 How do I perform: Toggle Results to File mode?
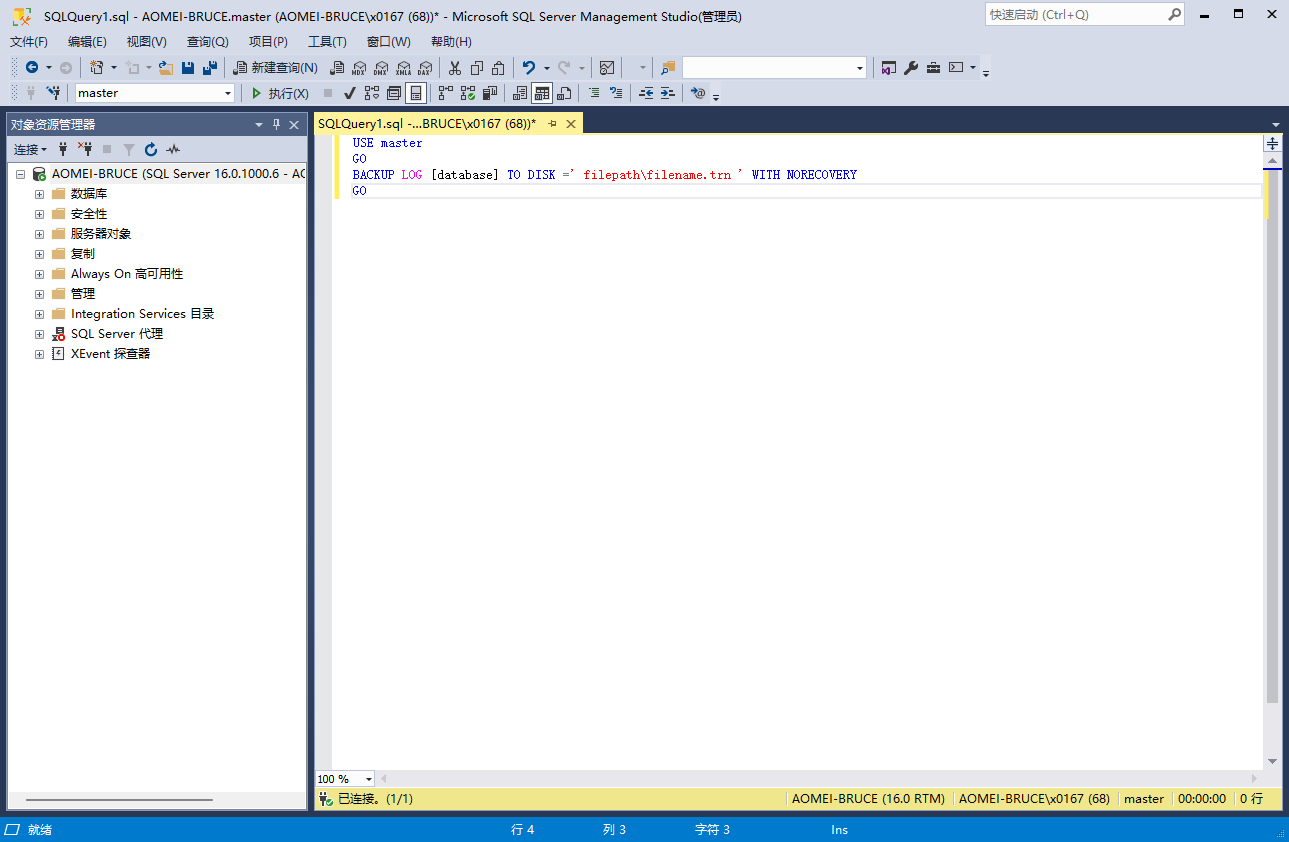[x=564, y=93]
